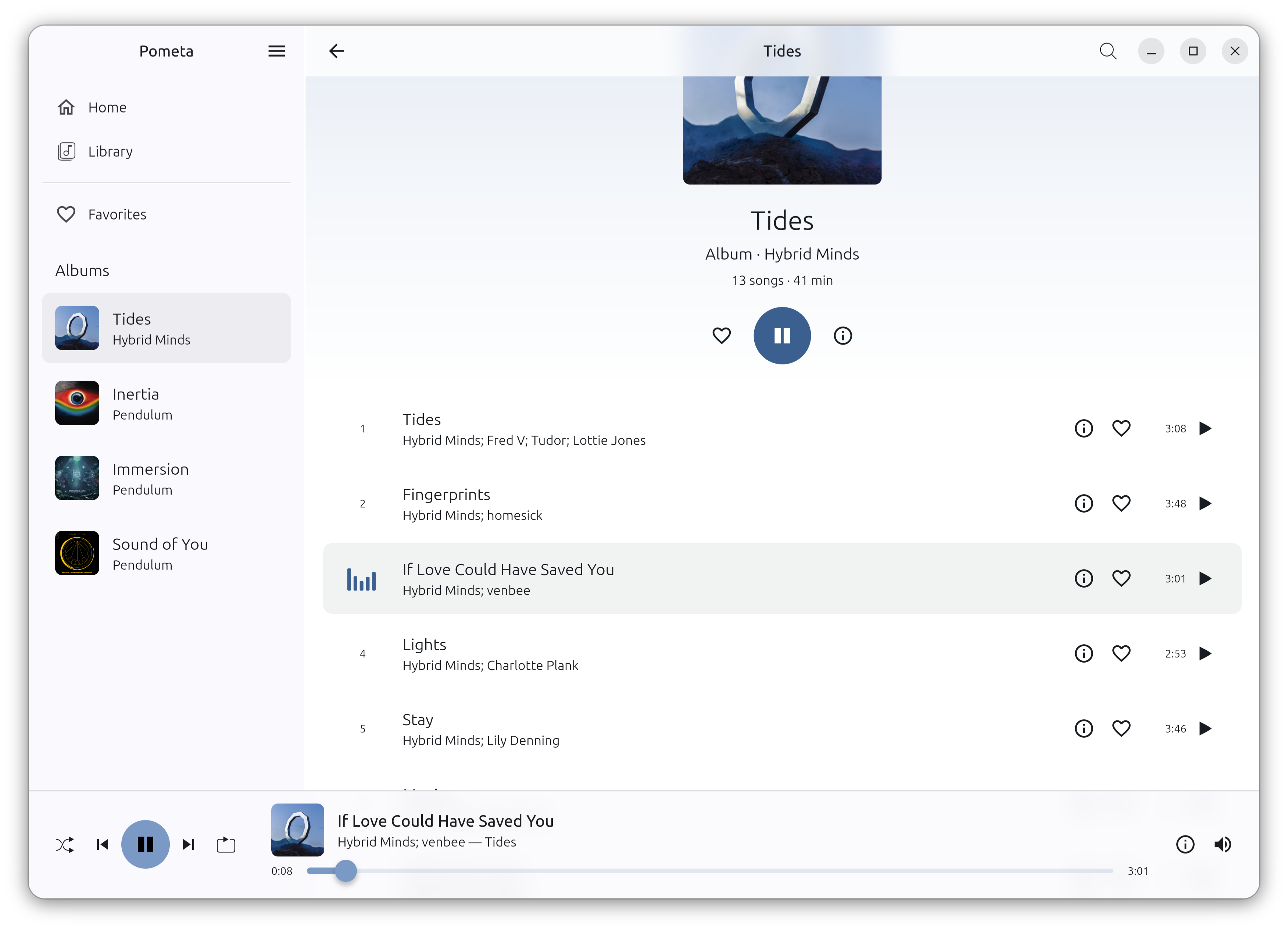1288x930 pixels.
Task: Play the track Lights
Action: [x=1205, y=653]
